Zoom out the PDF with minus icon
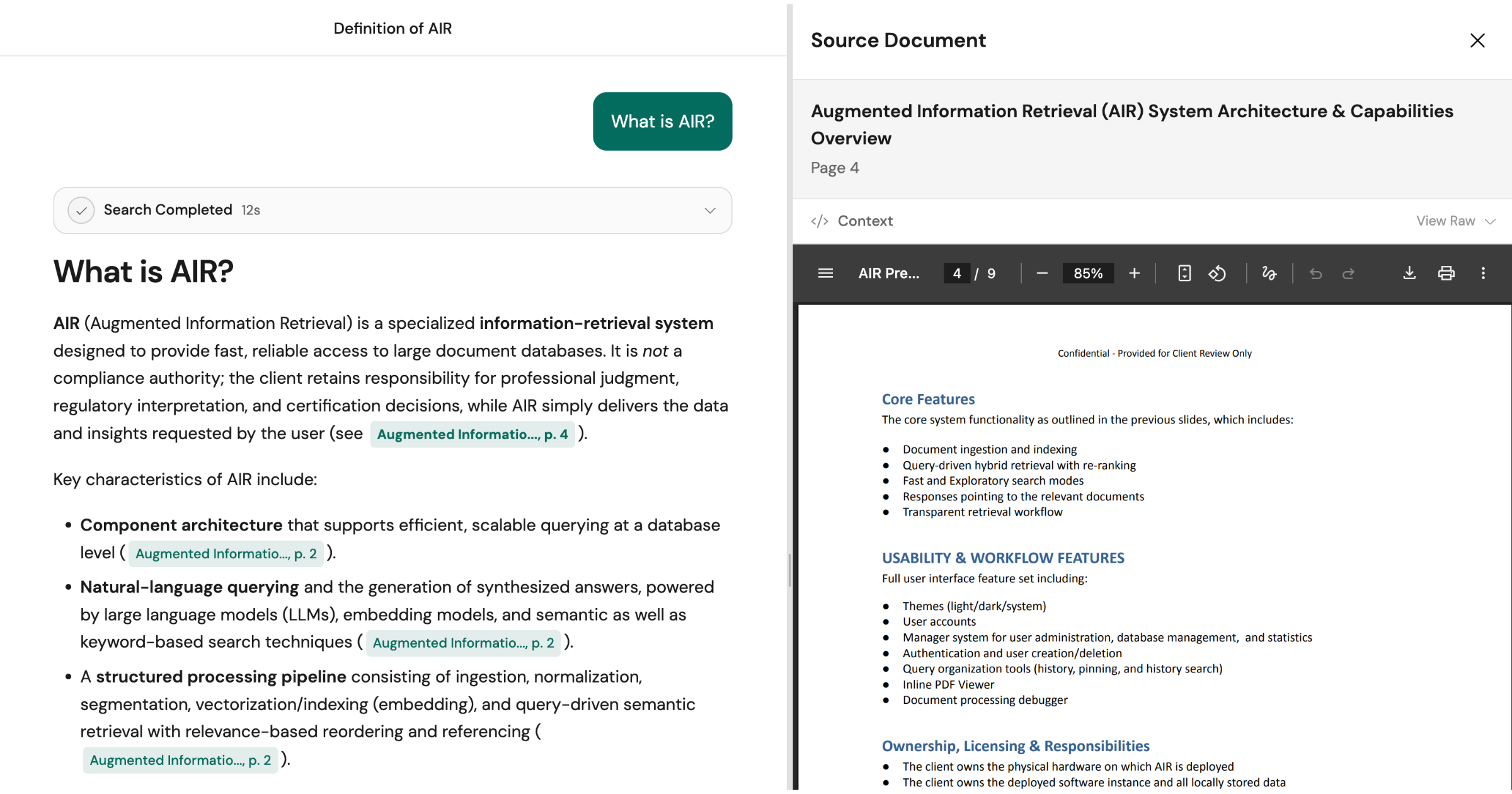The image size is (1512, 794). tap(1042, 273)
